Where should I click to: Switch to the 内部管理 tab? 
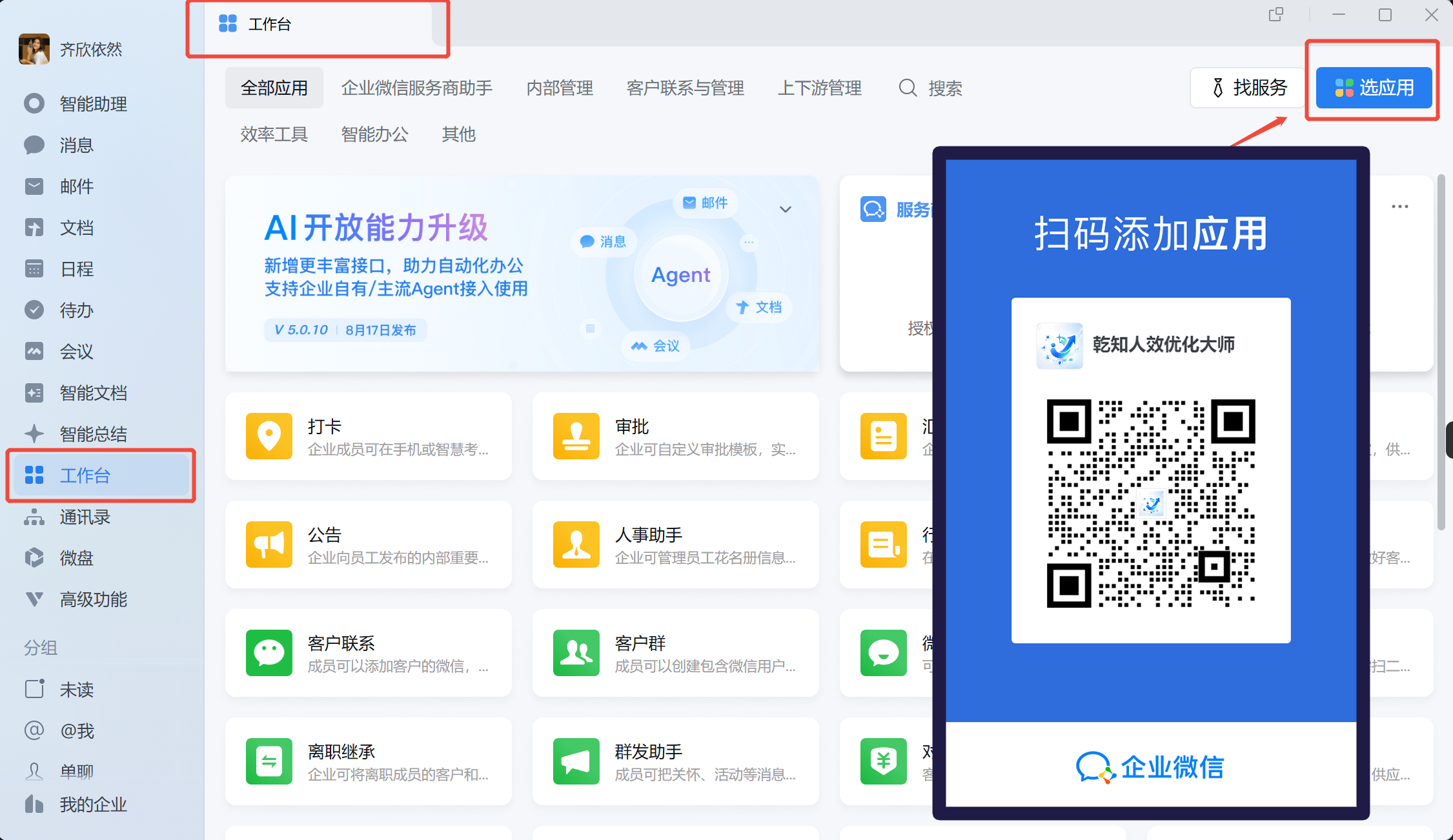pos(560,88)
